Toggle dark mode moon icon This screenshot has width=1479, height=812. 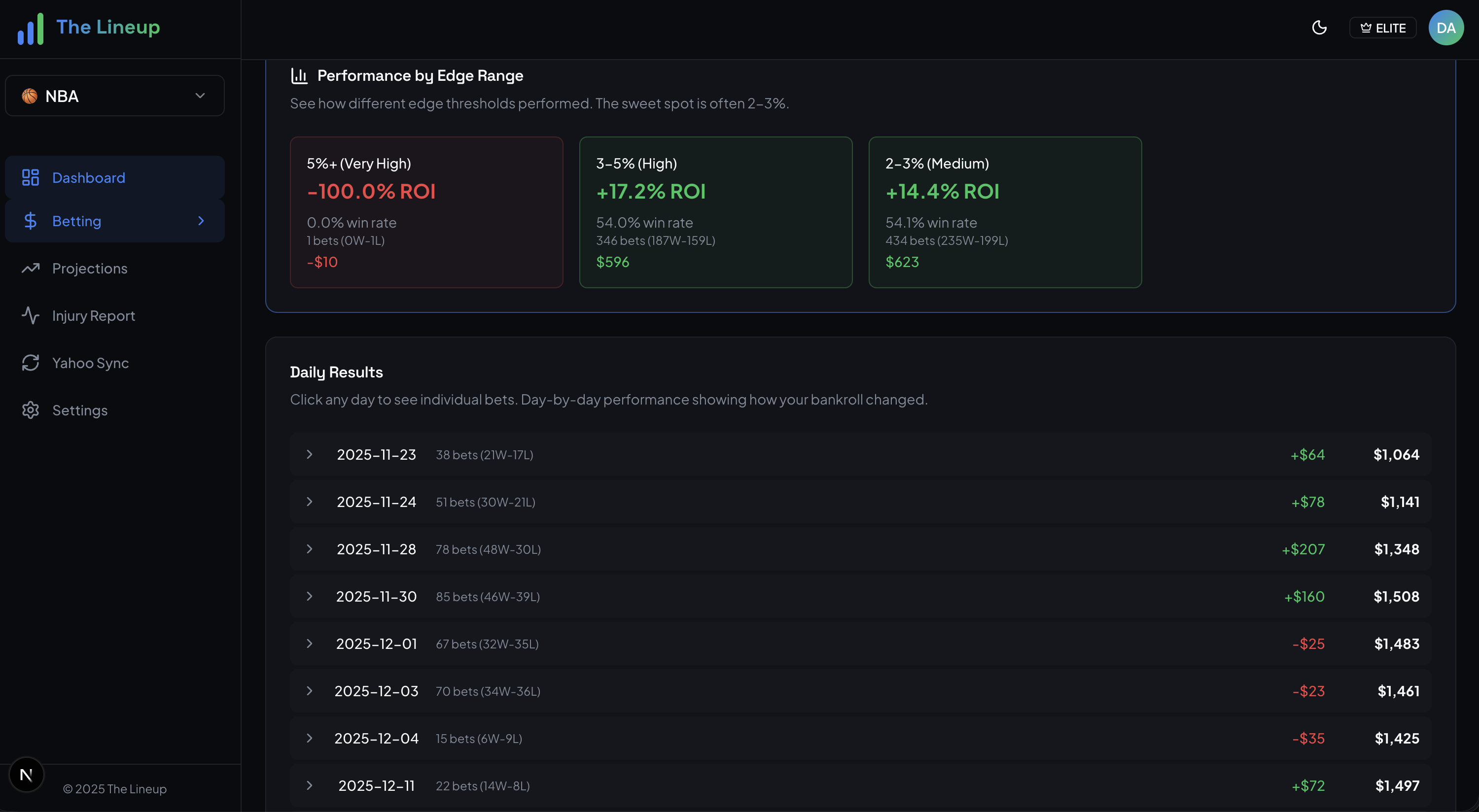pyautogui.click(x=1319, y=28)
